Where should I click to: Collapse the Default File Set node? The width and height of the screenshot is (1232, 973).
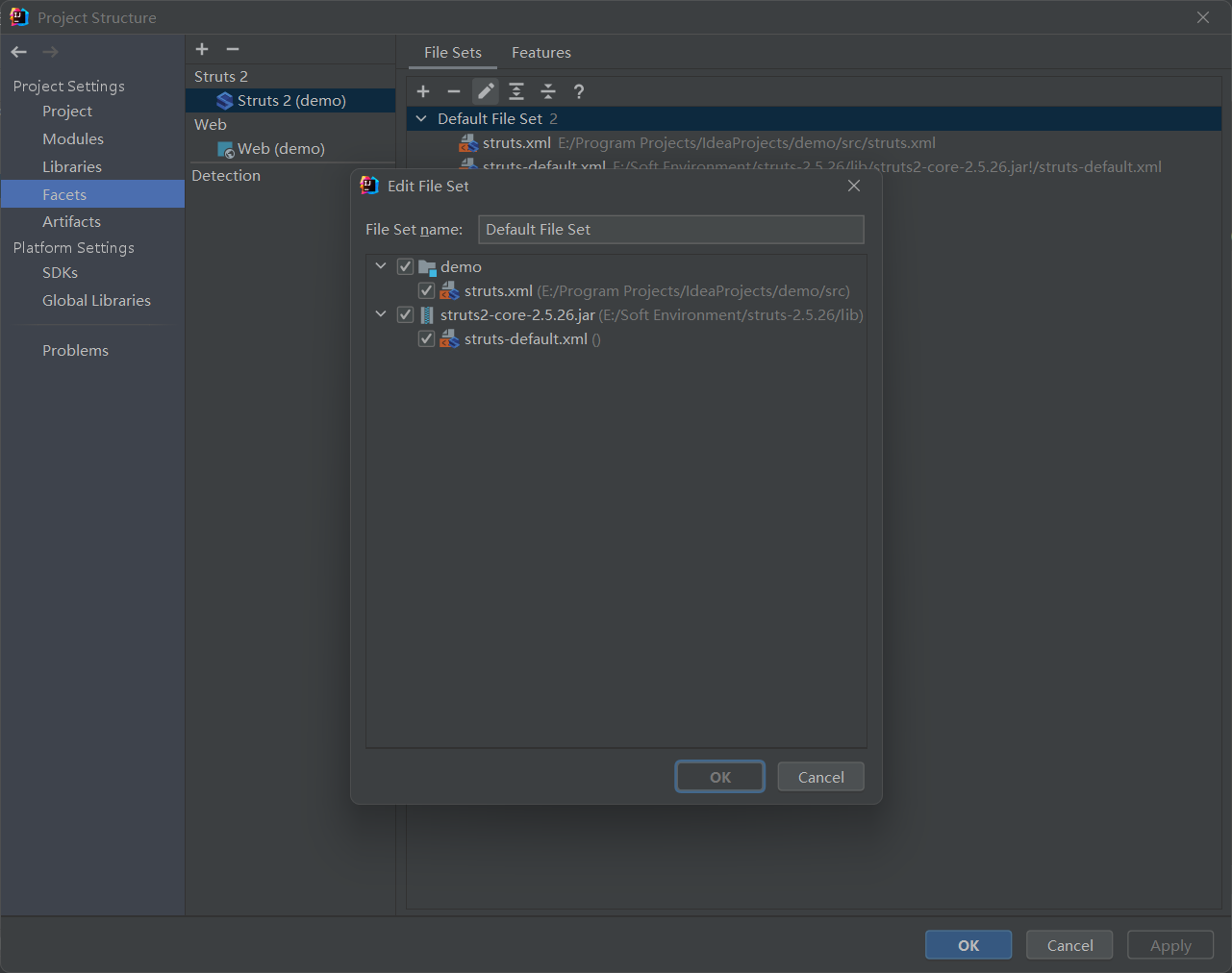pyautogui.click(x=420, y=118)
